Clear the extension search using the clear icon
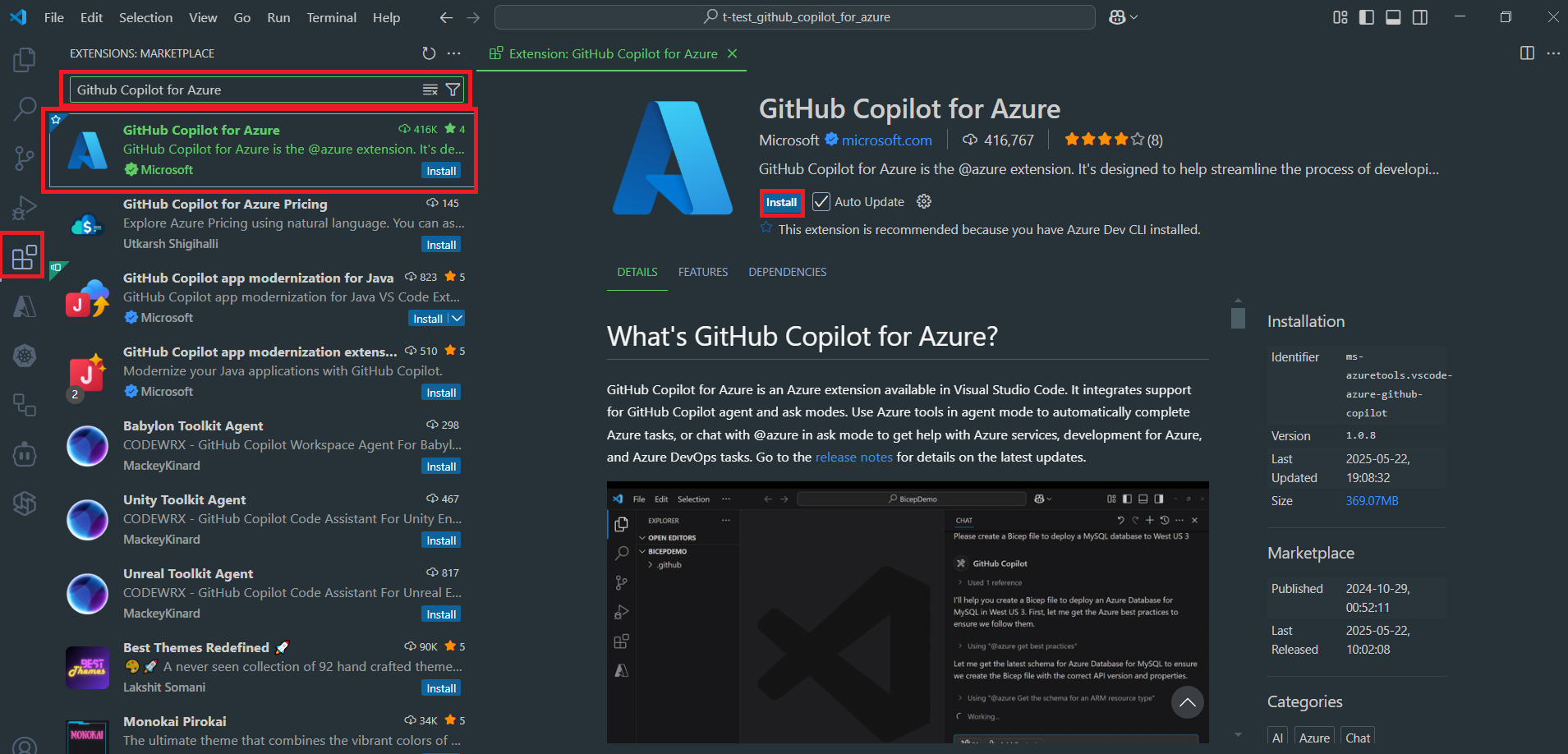 click(430, 90)
